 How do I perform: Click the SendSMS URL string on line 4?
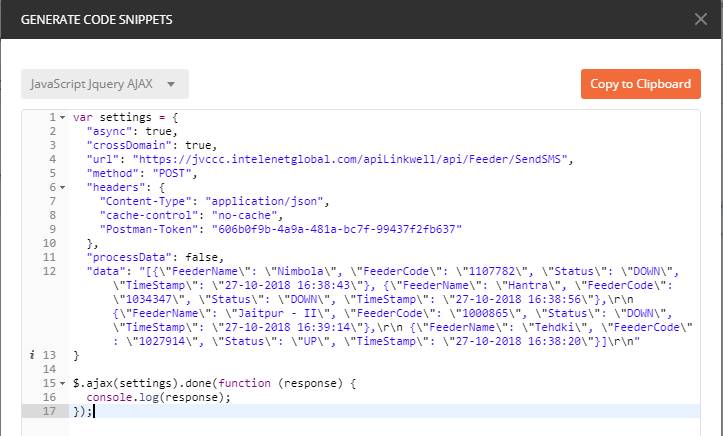tap(350, 159)
